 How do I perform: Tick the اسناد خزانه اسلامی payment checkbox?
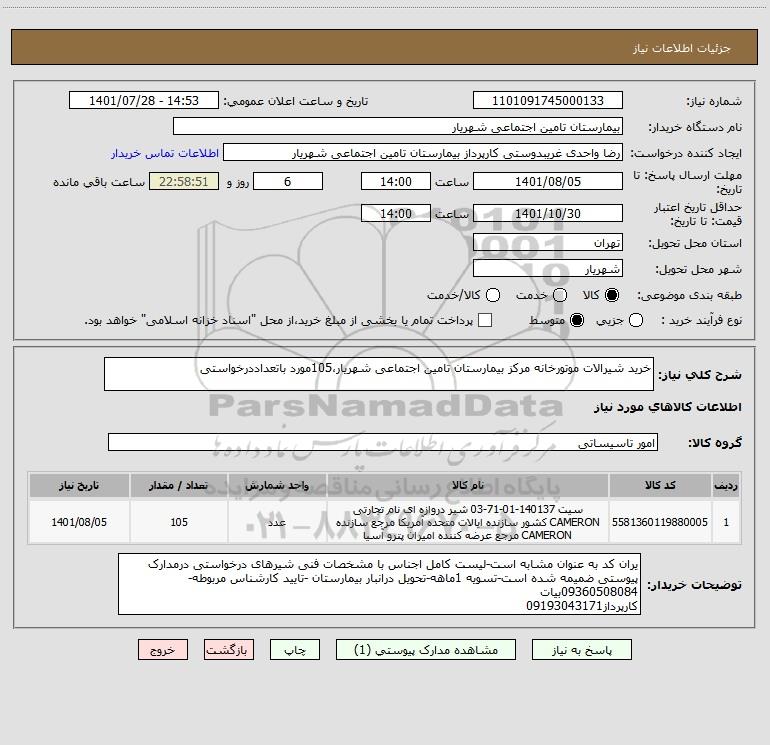[485, 320]
